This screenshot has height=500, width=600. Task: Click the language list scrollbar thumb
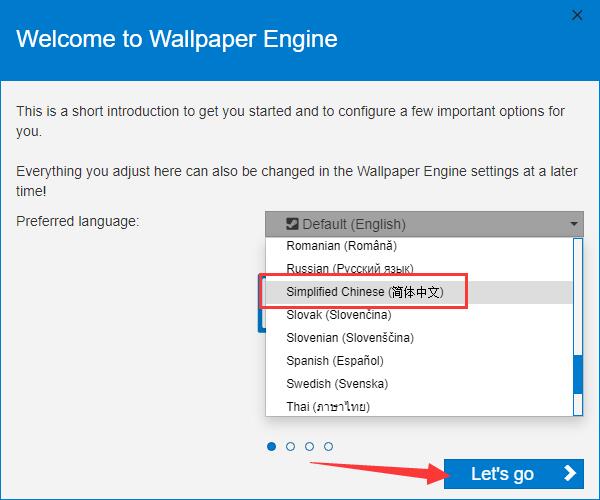(578, 374)
